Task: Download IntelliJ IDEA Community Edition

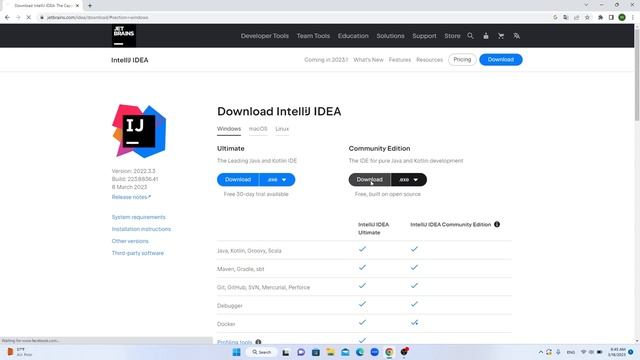Action: pos(369,180)
